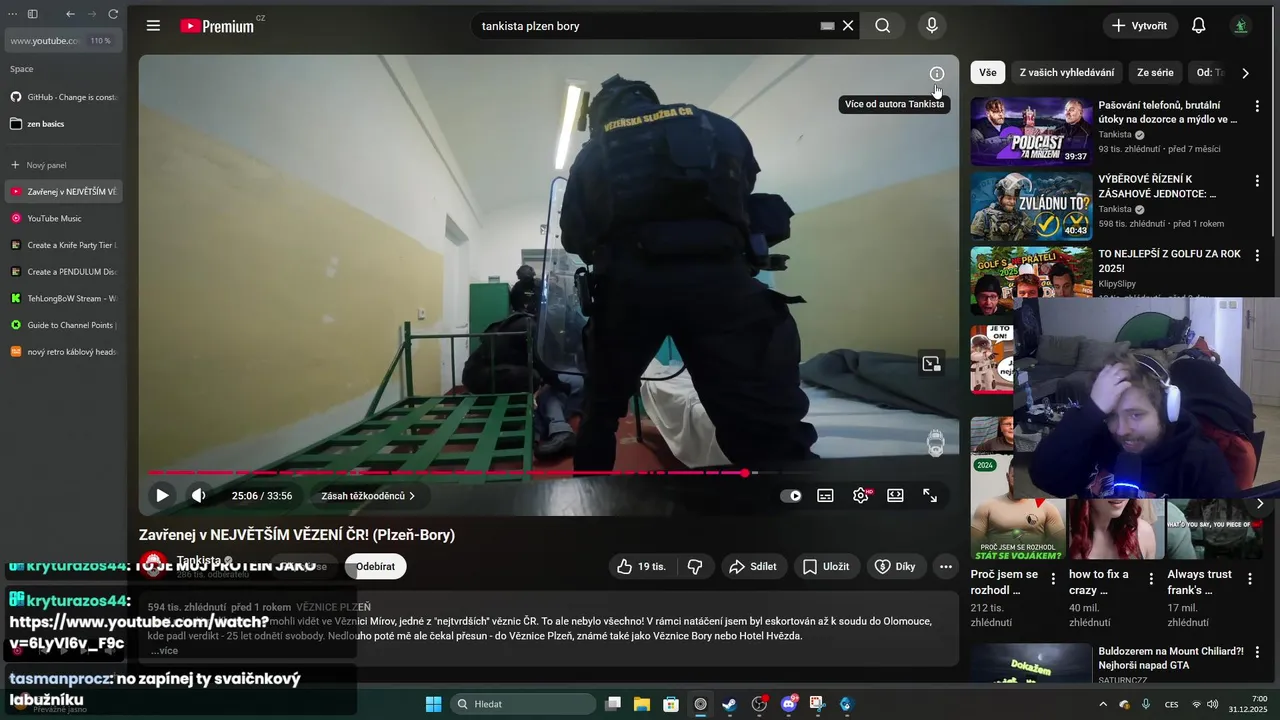Open options for Always trust frank's short
Screen dimensions: 1280x720
pyautogui.click(x=1249, y=578)
